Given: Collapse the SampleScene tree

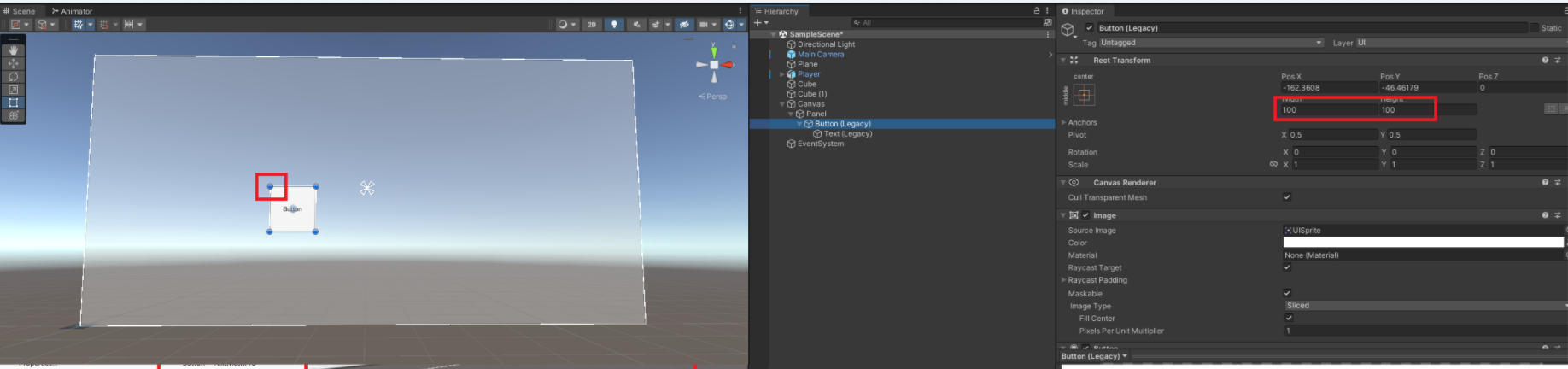Looking at the screenshot, I should click(774, 35).
